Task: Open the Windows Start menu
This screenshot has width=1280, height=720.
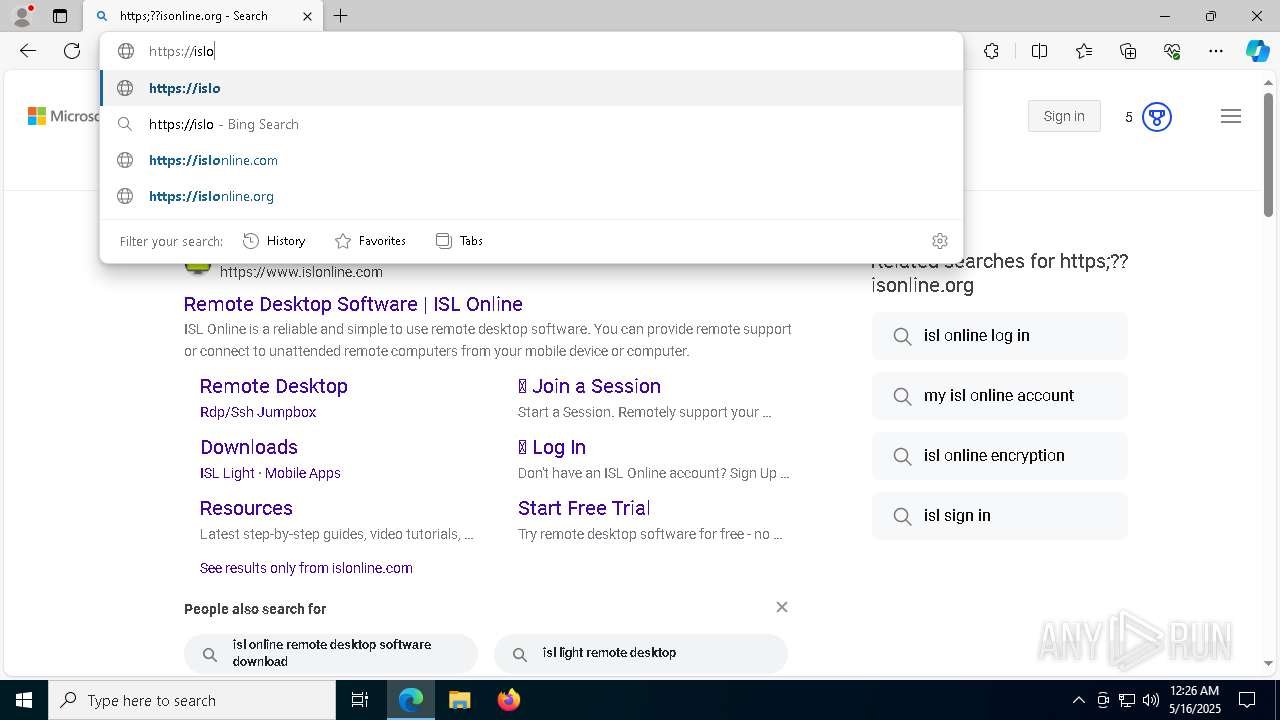Action: 24,700
